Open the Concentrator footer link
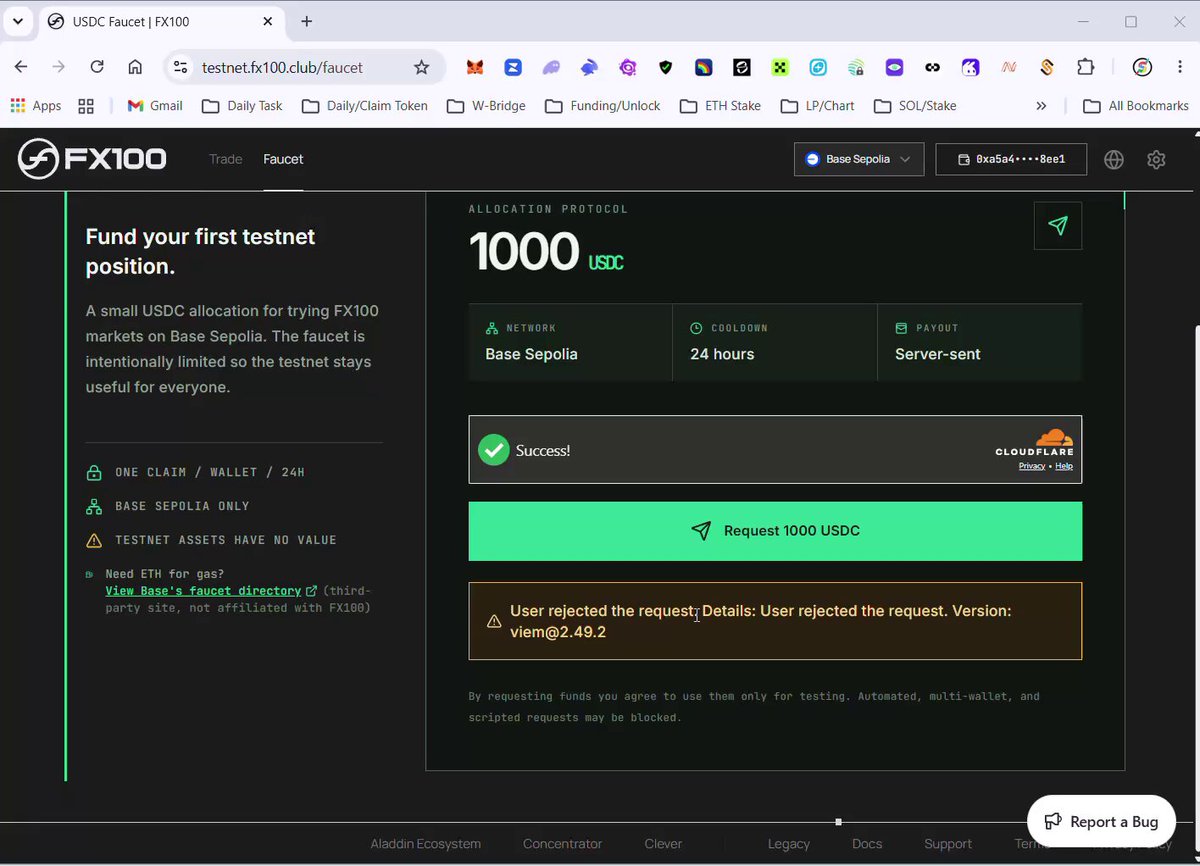 [x=562, y=844]
